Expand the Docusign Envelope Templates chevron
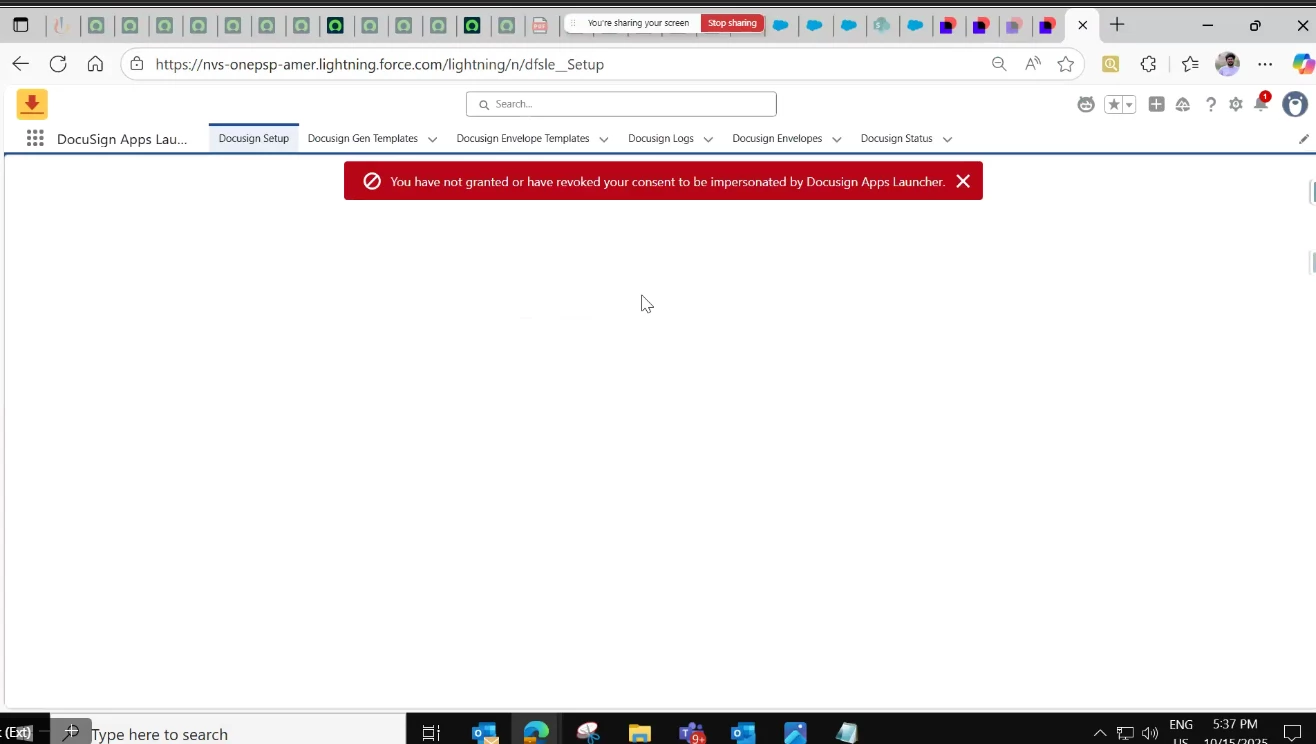The image size is (1316, 744). (x=604, y=139)
